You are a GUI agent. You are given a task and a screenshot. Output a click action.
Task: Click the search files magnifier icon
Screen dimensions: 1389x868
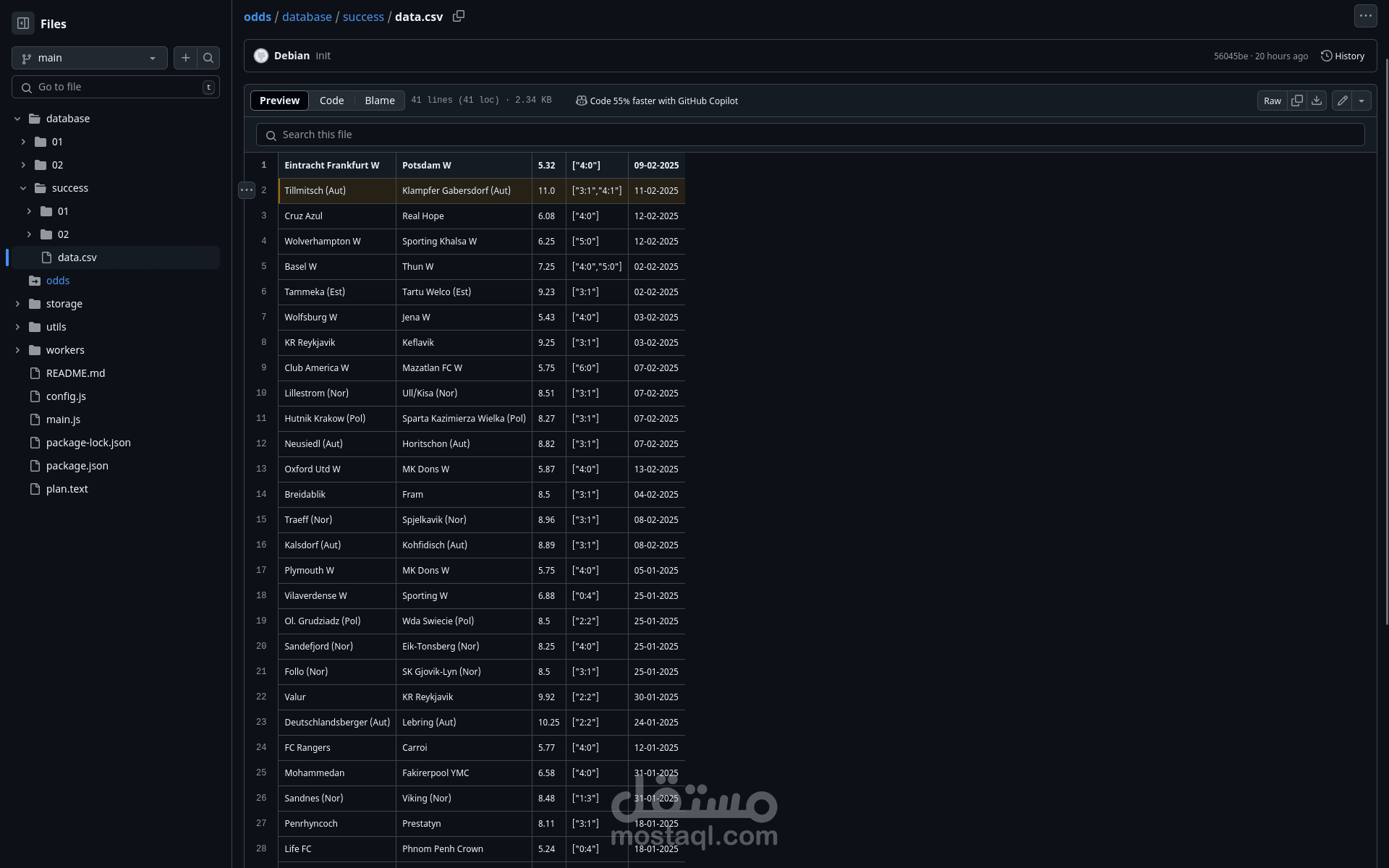tap(208, 58)
